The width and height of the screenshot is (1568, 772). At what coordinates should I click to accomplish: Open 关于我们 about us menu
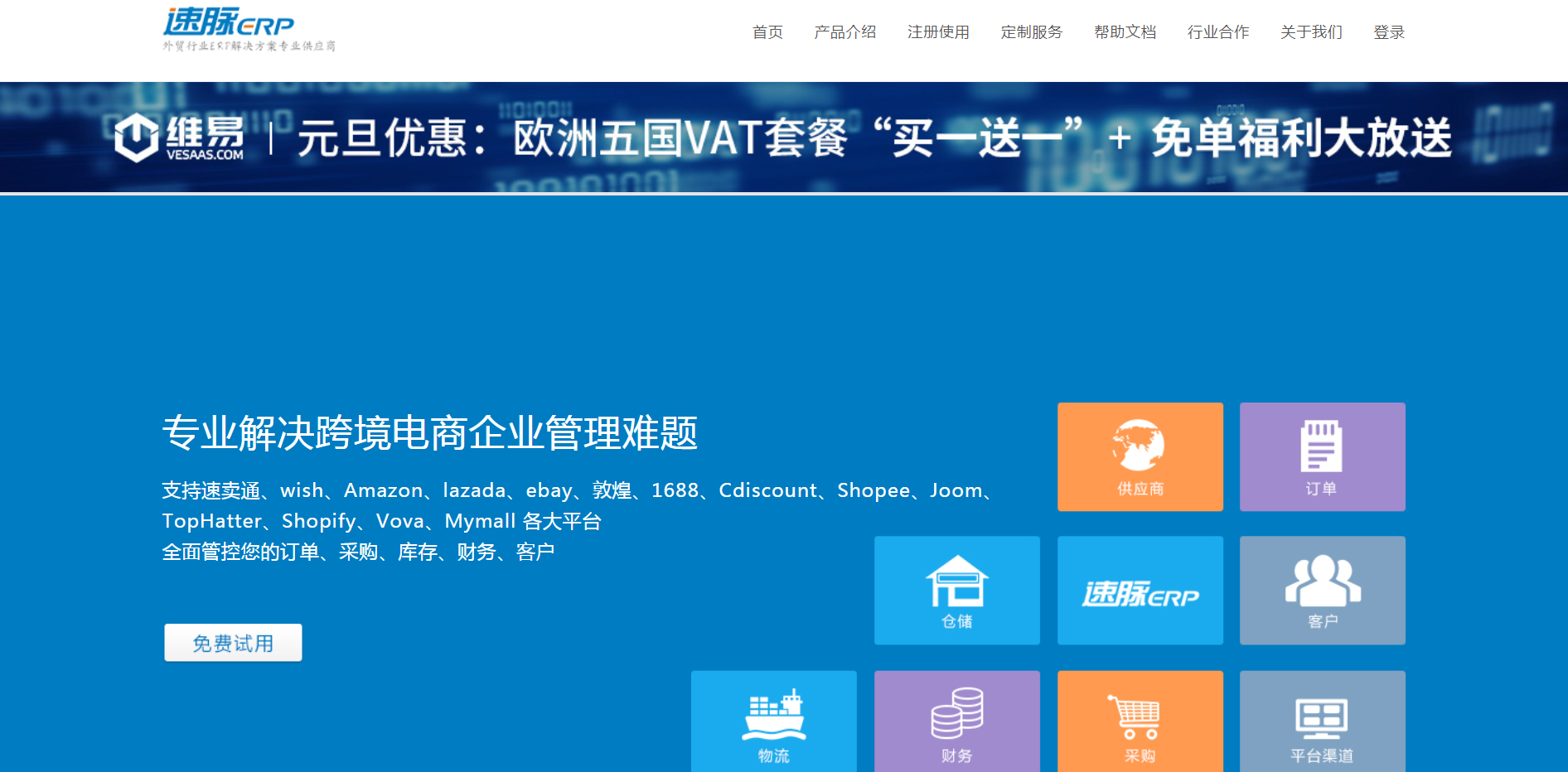click(x=1311, y=32)
